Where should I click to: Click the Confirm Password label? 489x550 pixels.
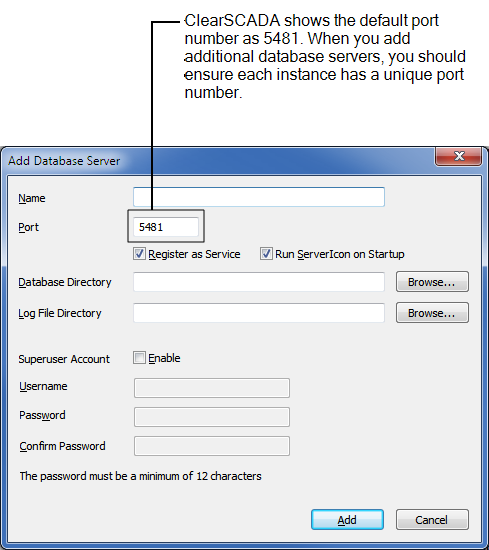point(62,446)
